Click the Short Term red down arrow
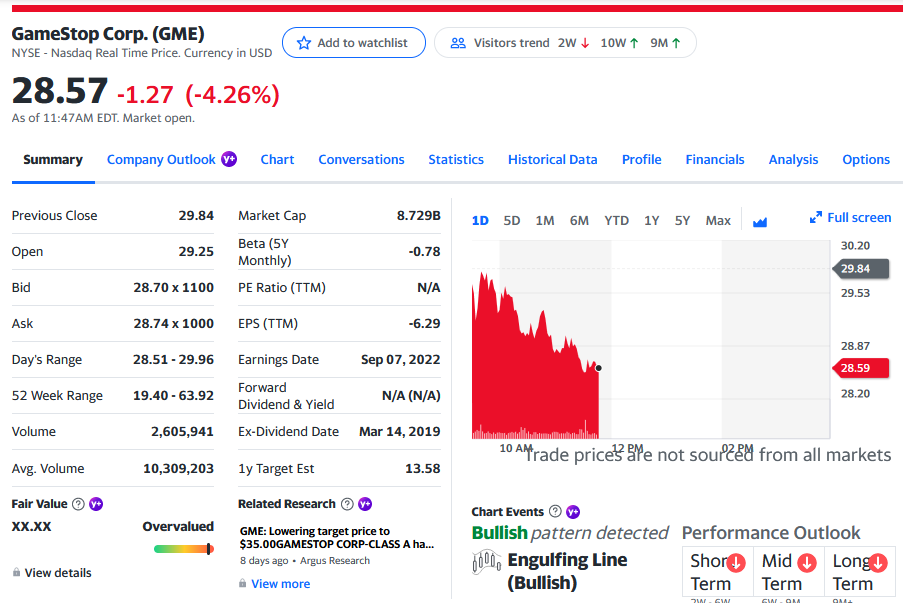This screenshot has height=603, width=903. pos(735,563)
